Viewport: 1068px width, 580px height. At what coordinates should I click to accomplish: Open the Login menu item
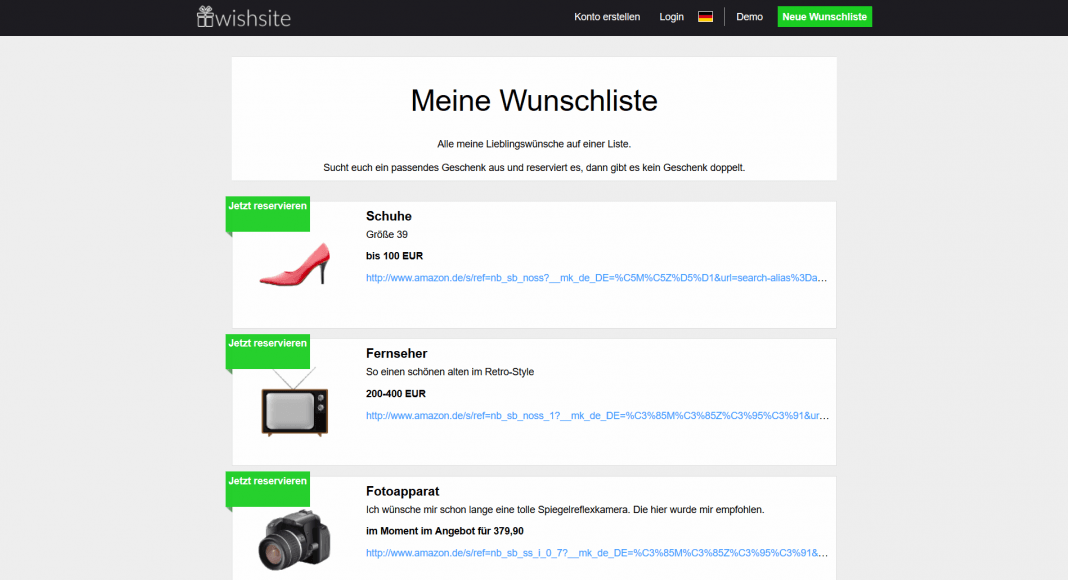pyautogui.click(x=671, y=17)
